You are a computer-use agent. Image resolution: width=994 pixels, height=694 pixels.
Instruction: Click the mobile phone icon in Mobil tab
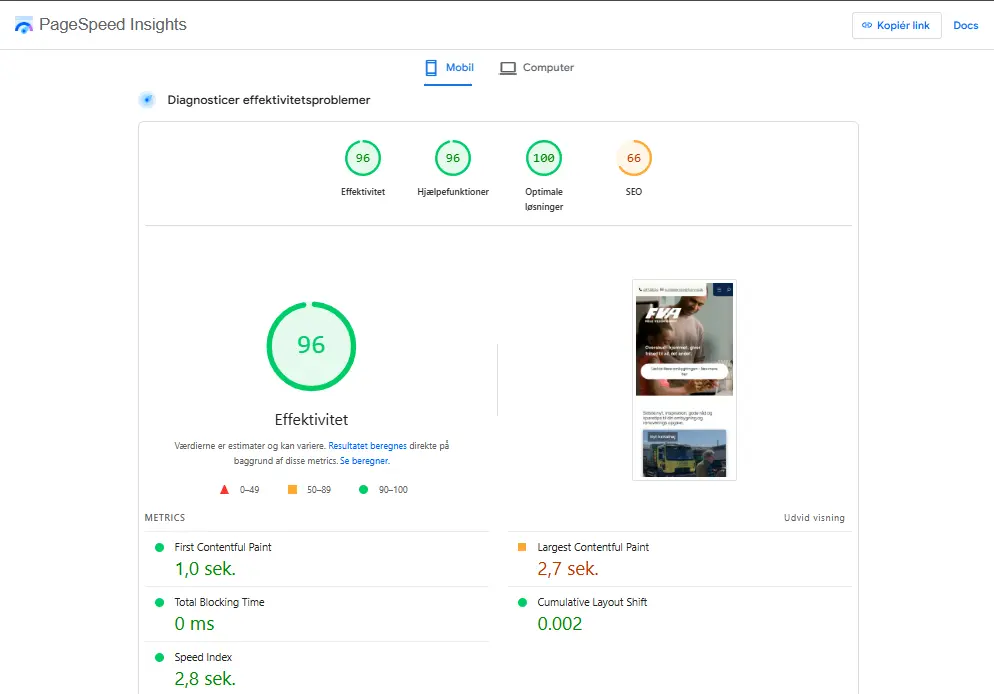[x=431, y=68]
